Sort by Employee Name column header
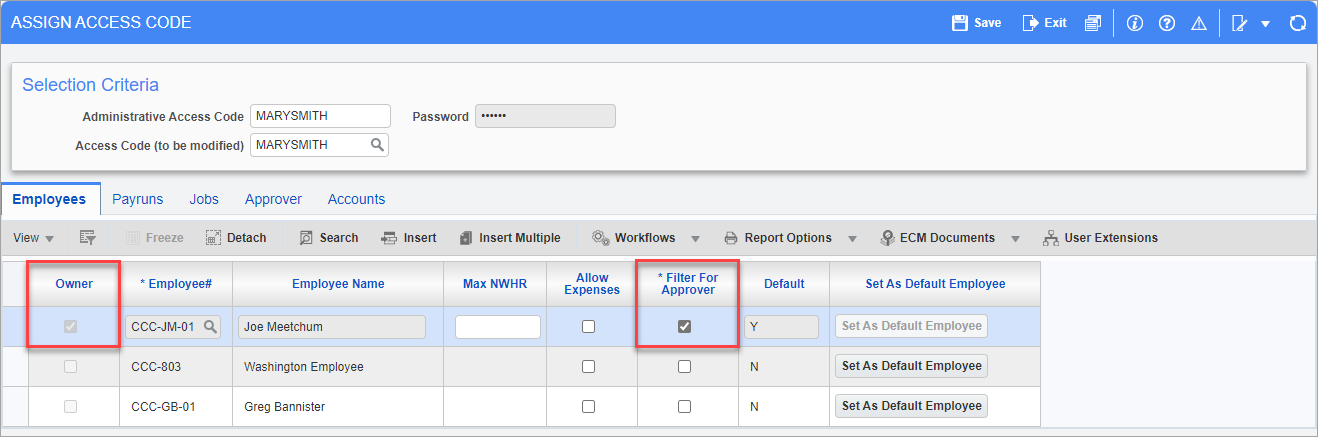Screen dimensions: 1318x437 [x=338, y=284]
